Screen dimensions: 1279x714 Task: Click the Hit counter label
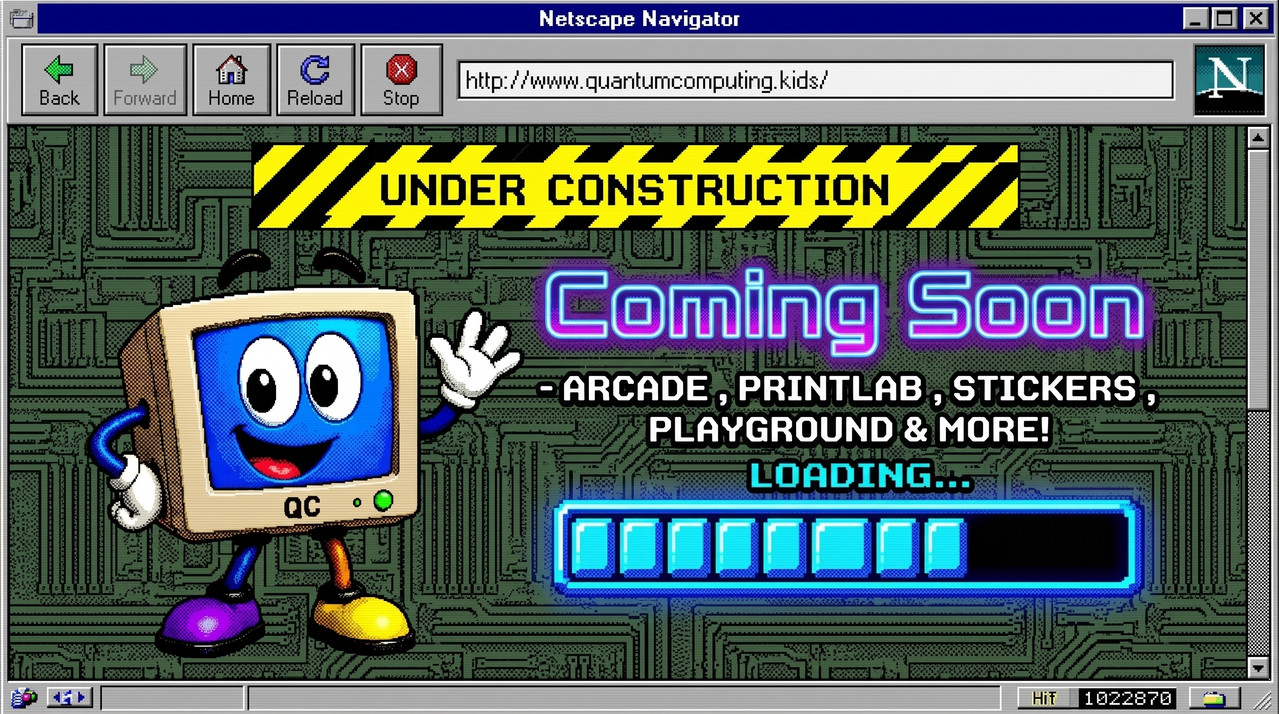tap(1045, 698)
